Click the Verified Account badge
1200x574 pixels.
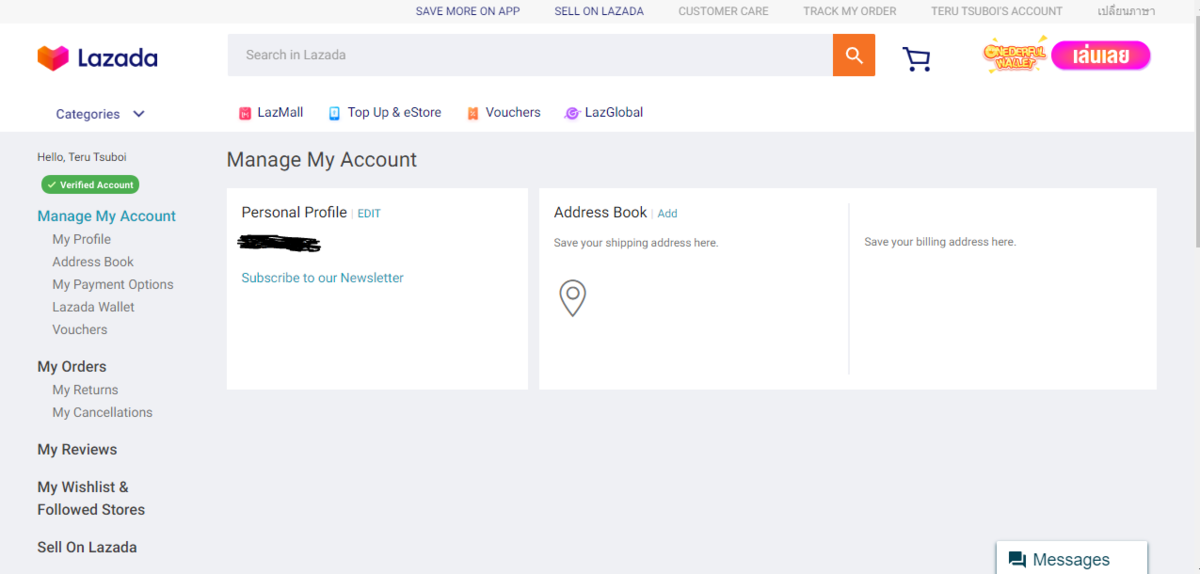[90, 185]
